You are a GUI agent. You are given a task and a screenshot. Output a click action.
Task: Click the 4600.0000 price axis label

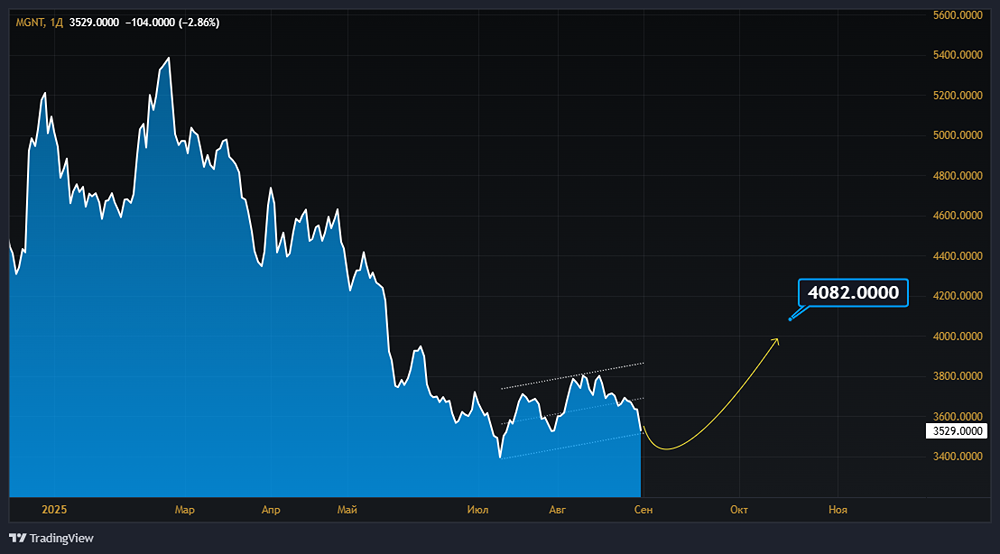tap(957, 215)
